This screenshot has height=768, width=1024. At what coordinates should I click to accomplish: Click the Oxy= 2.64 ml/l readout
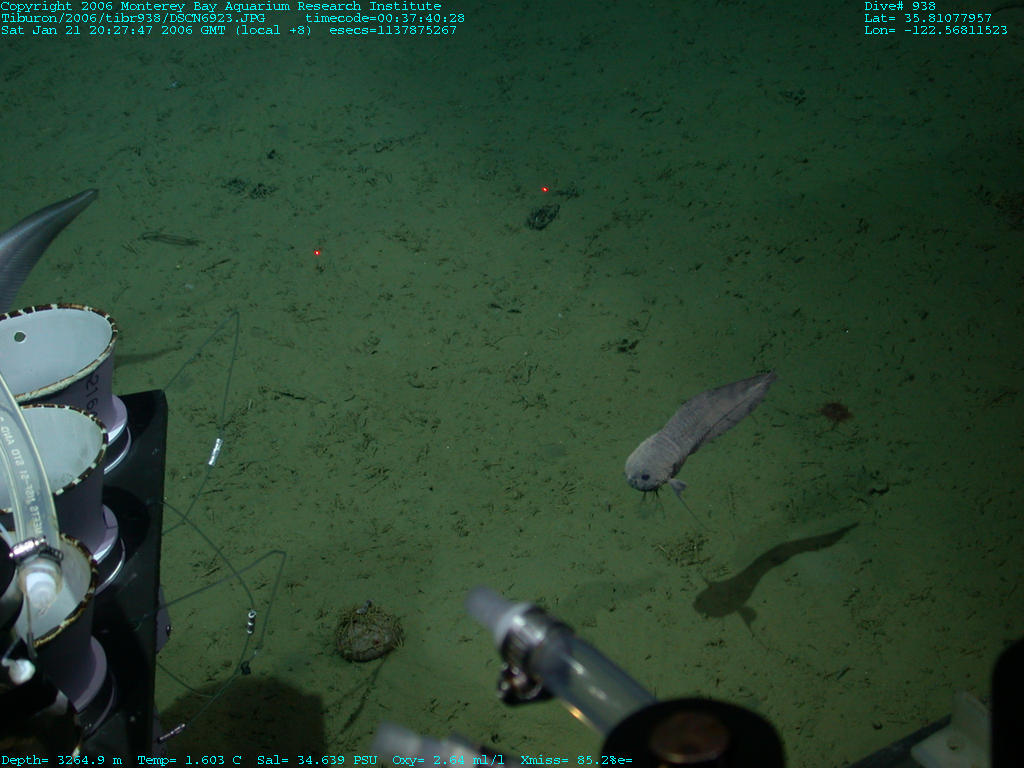point(449,760)
